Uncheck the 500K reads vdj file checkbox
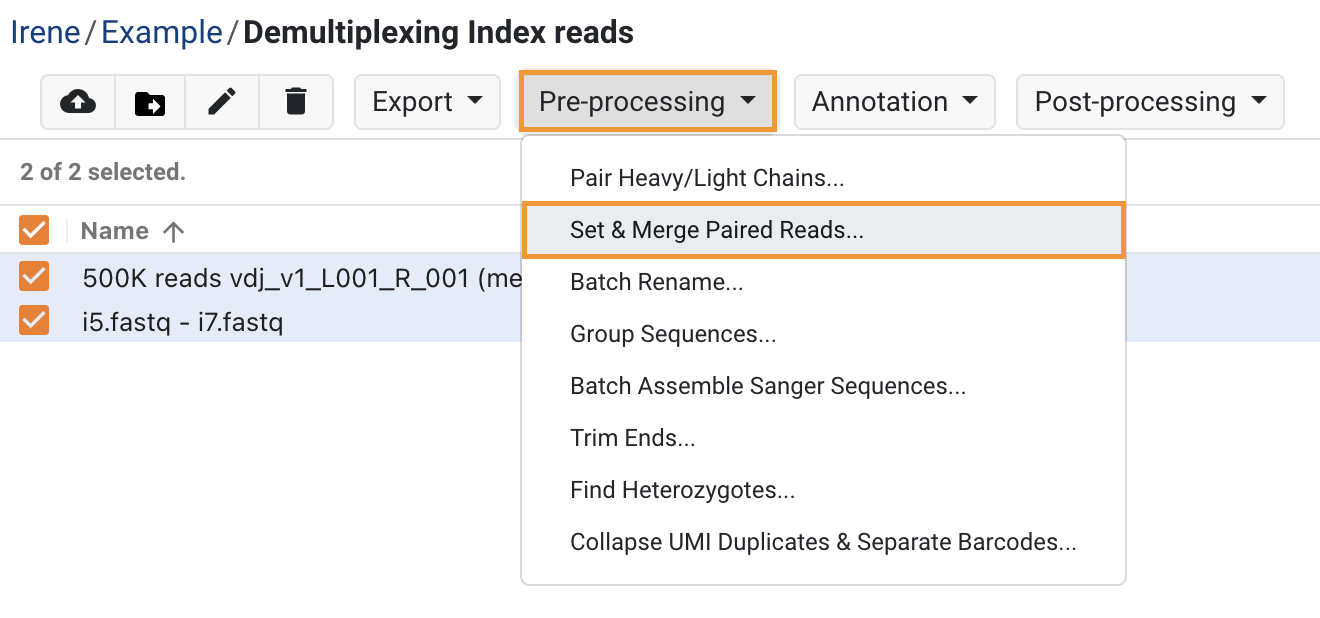The image size is (1320, 618). pos(34,276)
